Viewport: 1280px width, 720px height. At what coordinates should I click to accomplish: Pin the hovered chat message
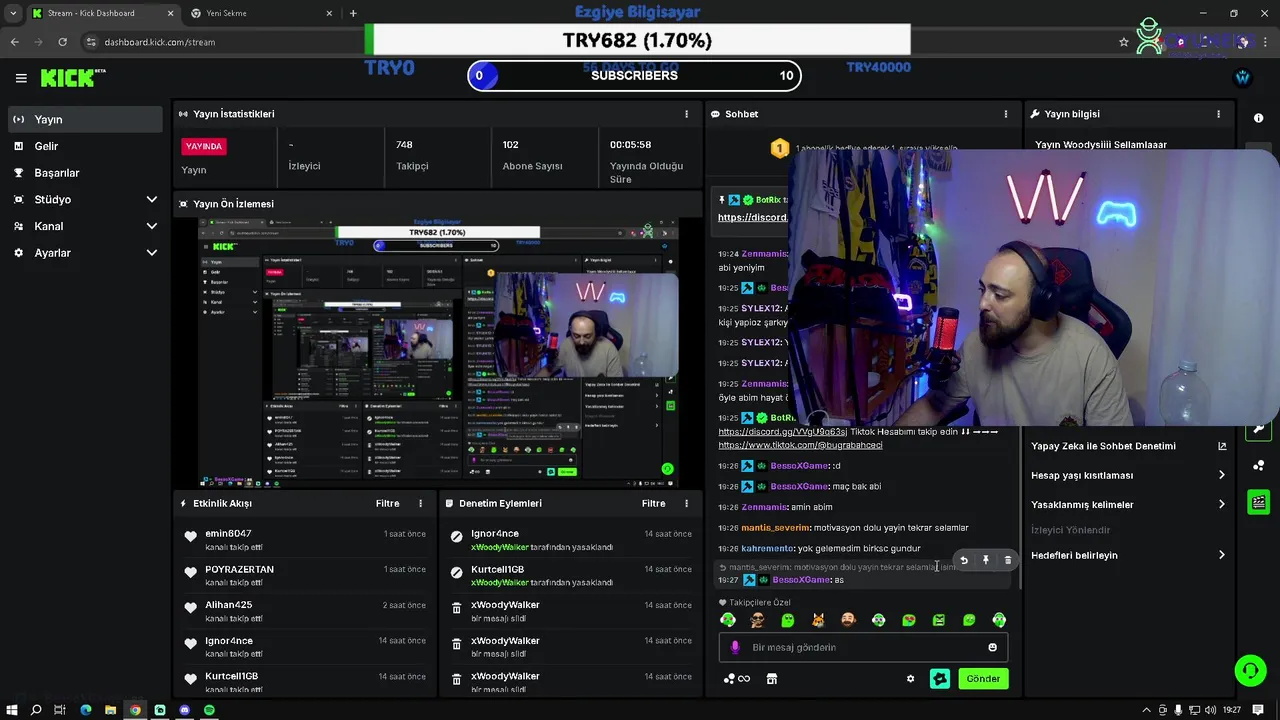pyautogui.click(x=986, y=561)
